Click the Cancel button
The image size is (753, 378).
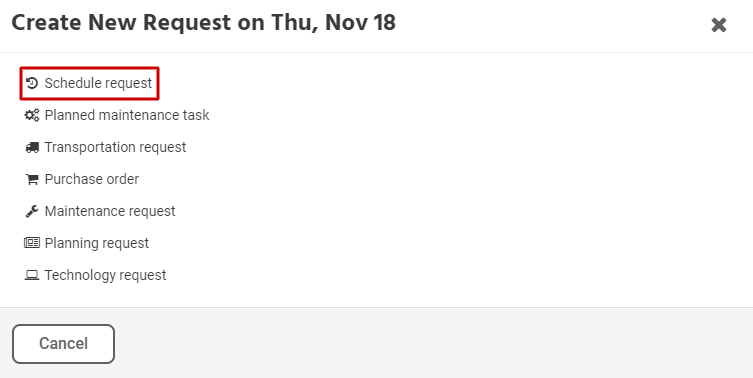pyautogui.click(x=63, y=344)
